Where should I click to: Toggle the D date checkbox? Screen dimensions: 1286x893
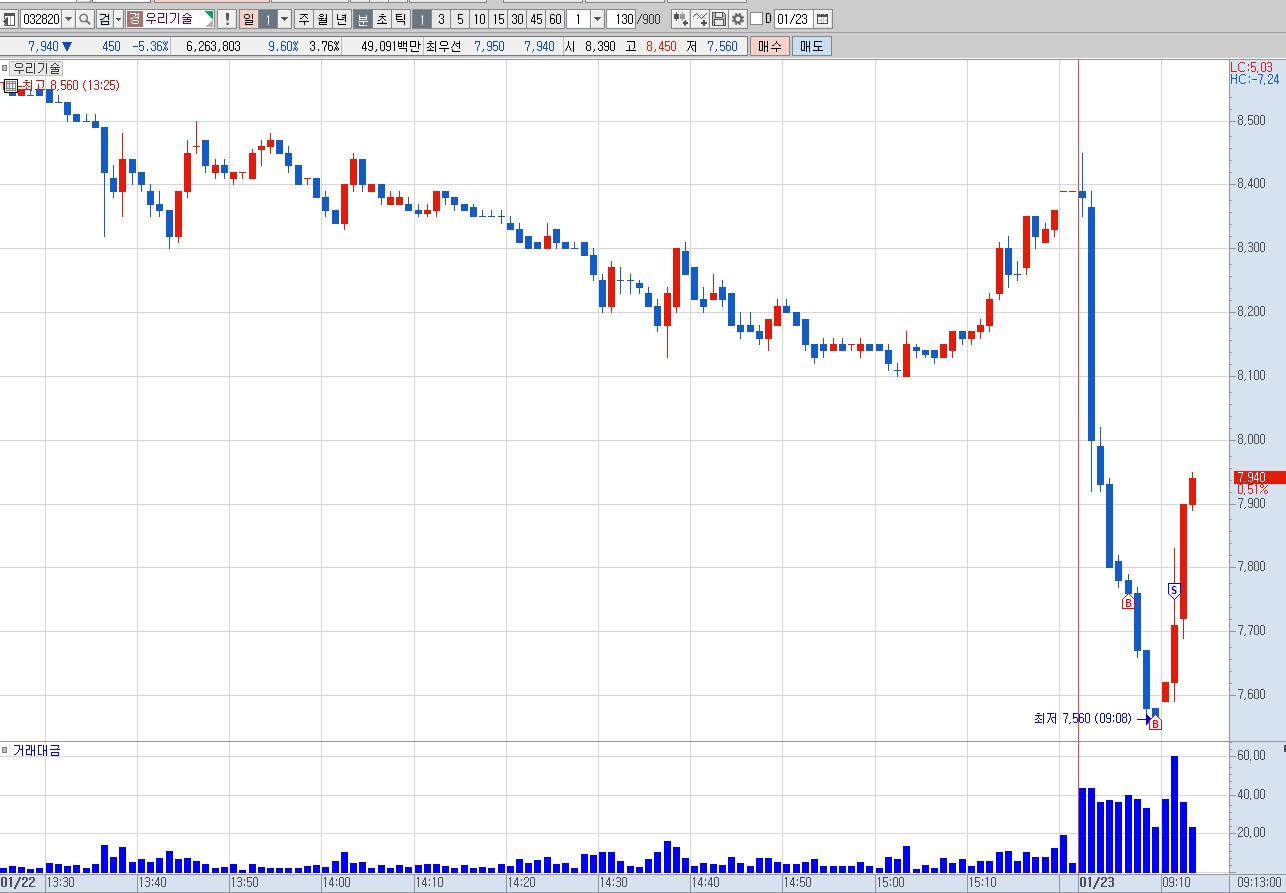(756, 19)
